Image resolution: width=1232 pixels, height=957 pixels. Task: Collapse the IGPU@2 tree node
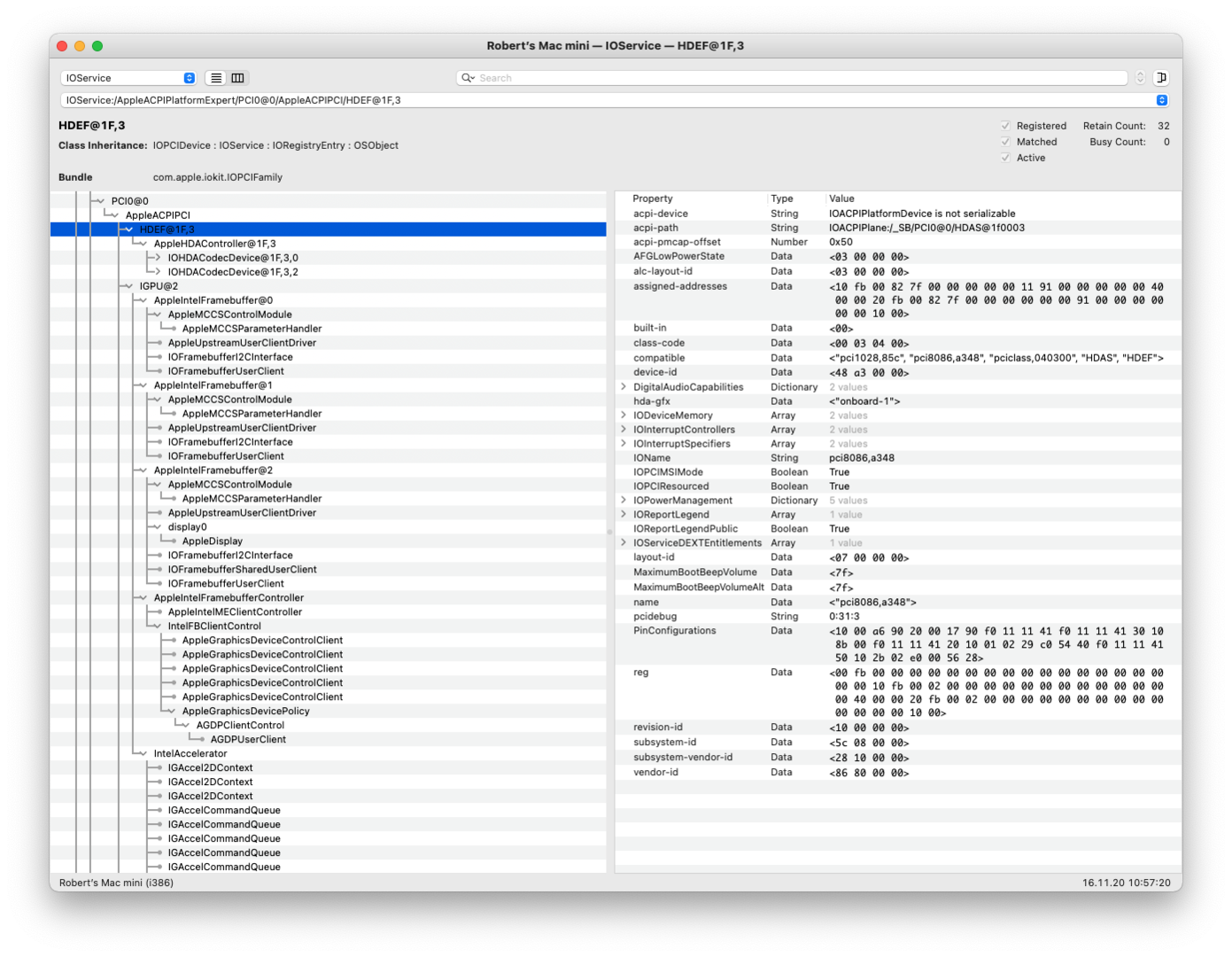(x=129, y=286)
